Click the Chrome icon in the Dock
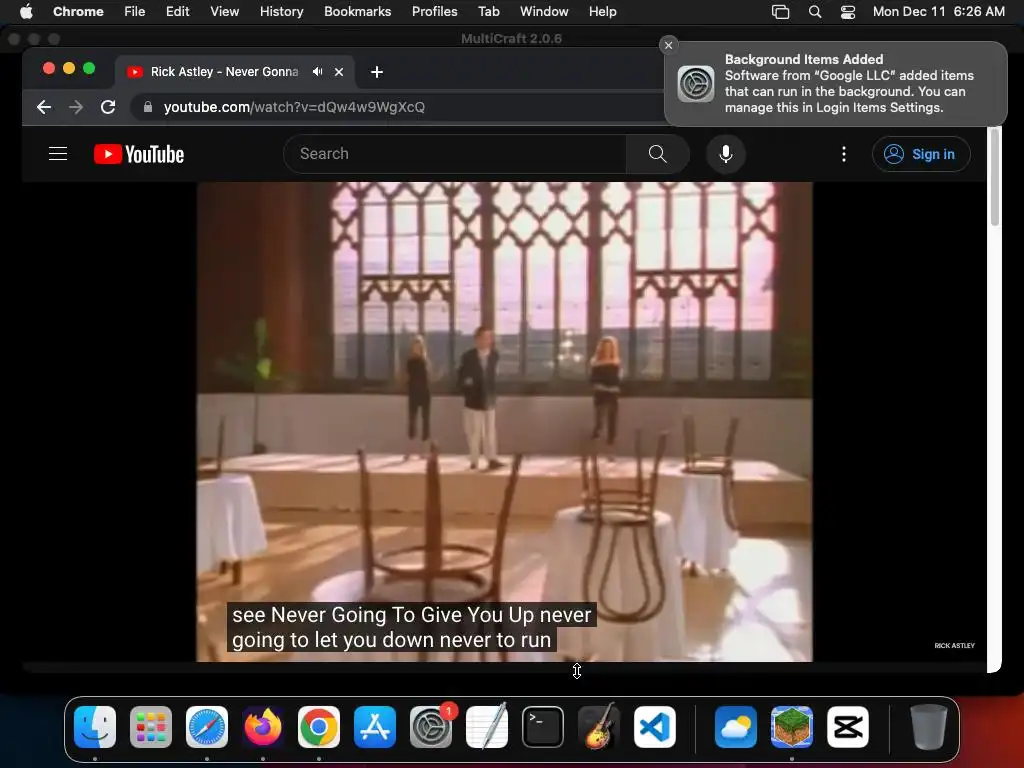The width and height of the screenshot is (1024, 768). click(x=319, y=727)
